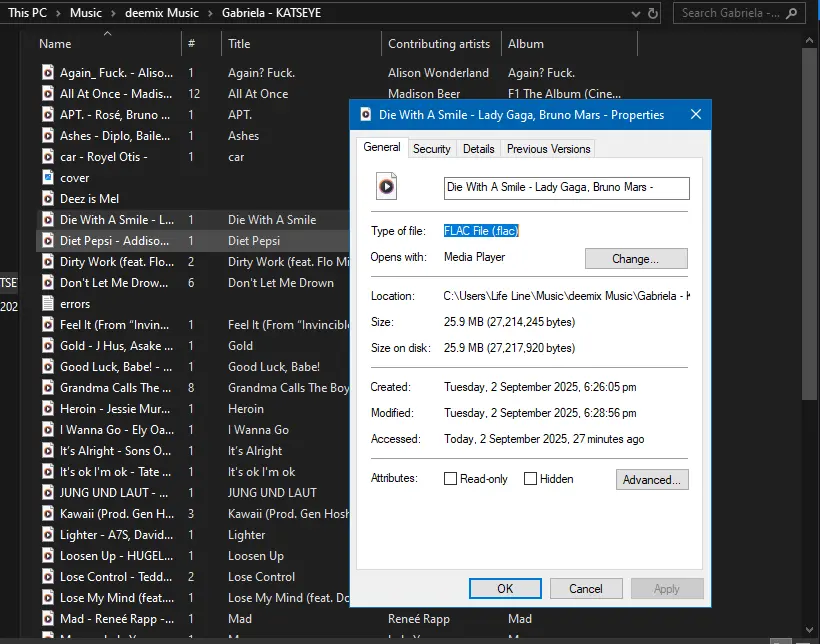Click the JUNG UND LAUT file icon

tap(48, 492)
